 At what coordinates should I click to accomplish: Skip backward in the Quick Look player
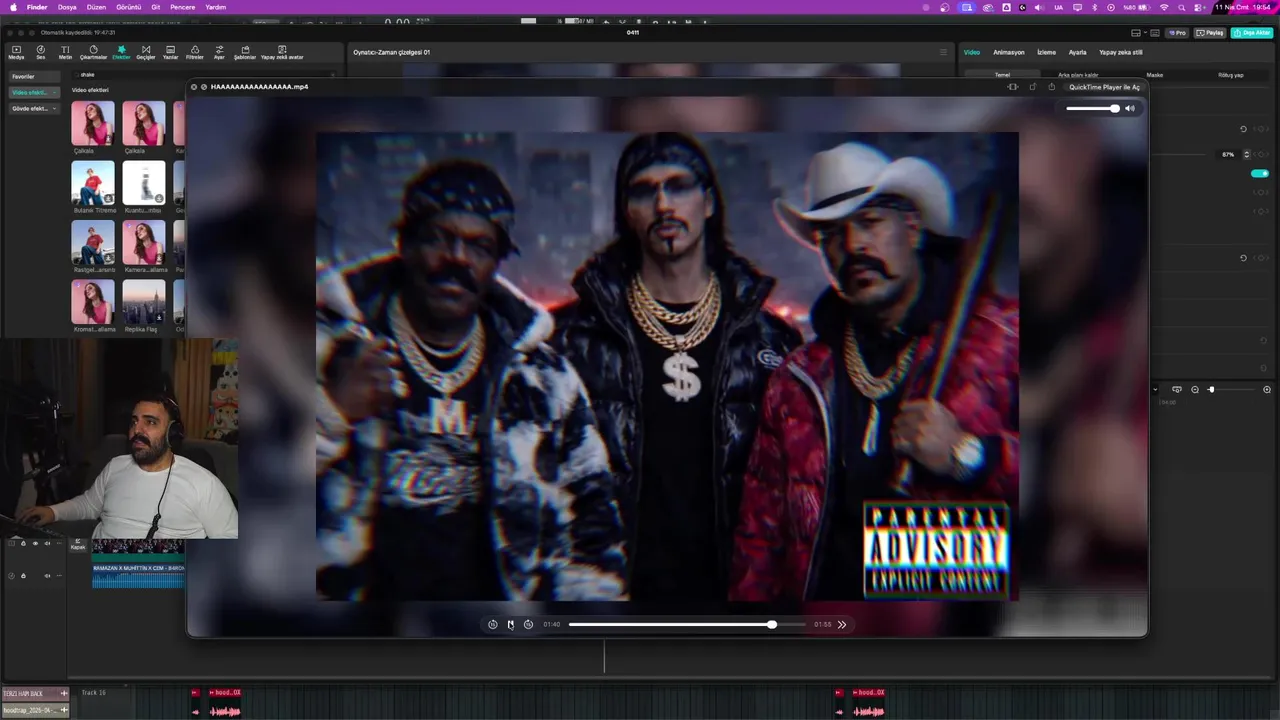(x=492, y=624)
